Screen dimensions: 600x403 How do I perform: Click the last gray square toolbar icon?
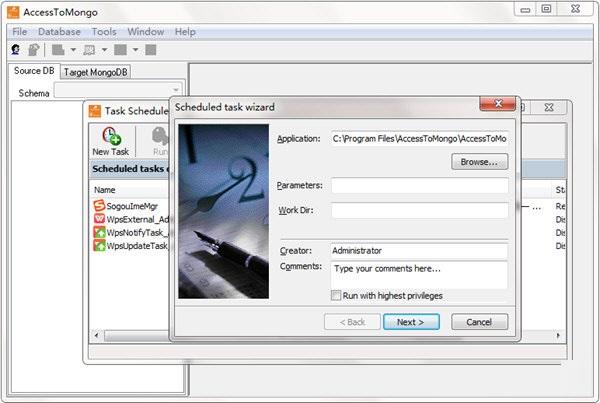pyautogui.click(x=151, y=50)
